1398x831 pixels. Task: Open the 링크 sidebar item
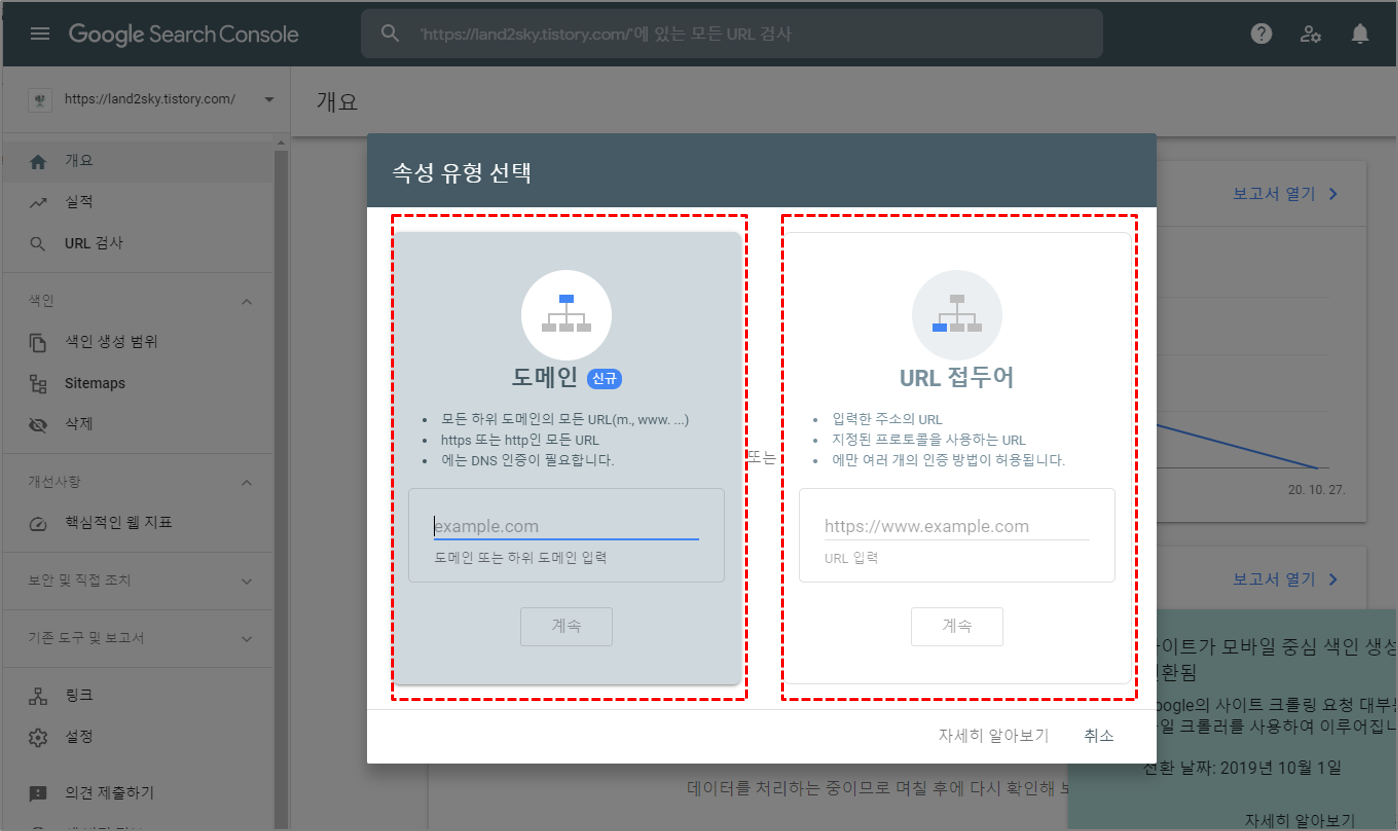point(137,696)
